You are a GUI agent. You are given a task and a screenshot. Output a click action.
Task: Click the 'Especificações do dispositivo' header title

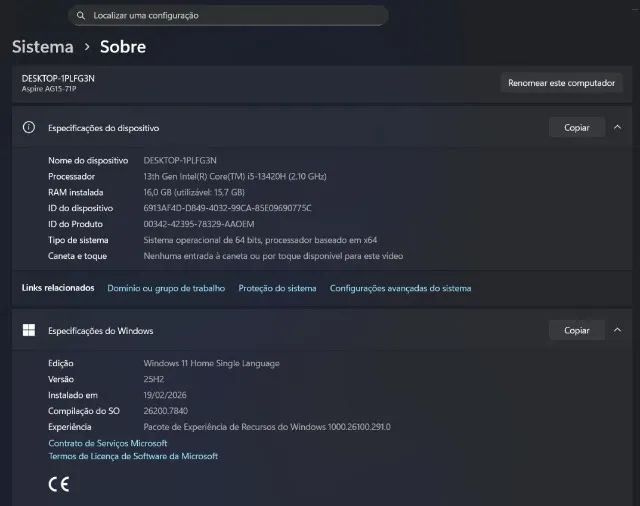(x=104, y=128)
